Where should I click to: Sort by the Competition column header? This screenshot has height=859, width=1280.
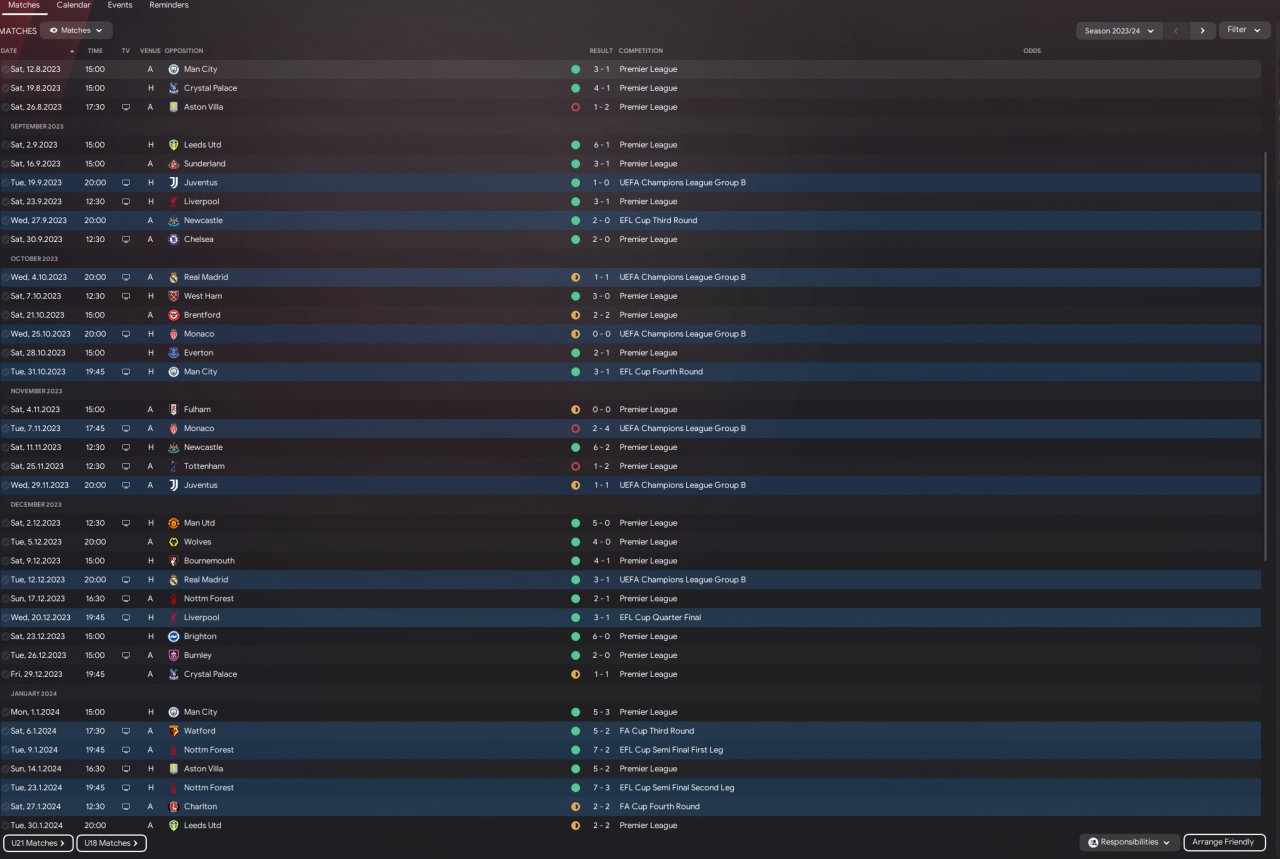pyautogui.click(x=641, y=51)
